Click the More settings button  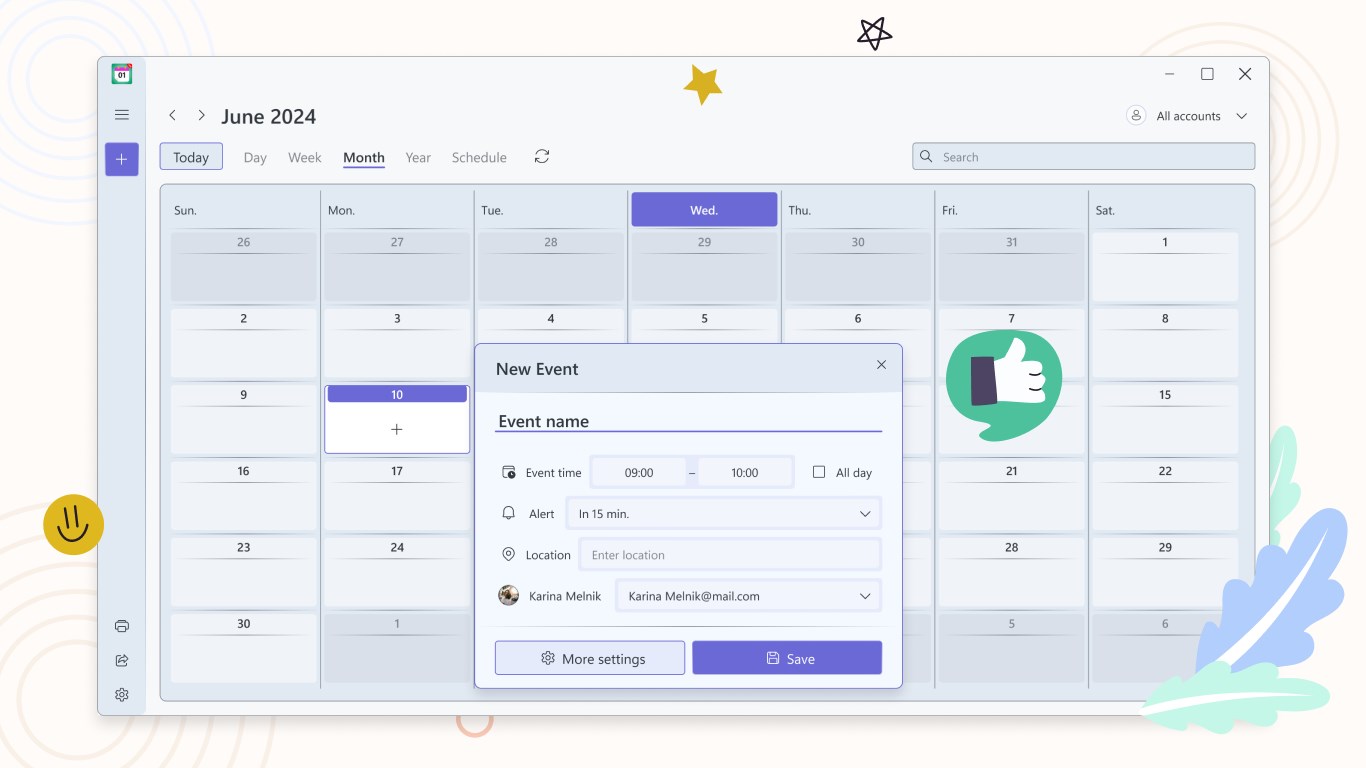pos(590,658)
